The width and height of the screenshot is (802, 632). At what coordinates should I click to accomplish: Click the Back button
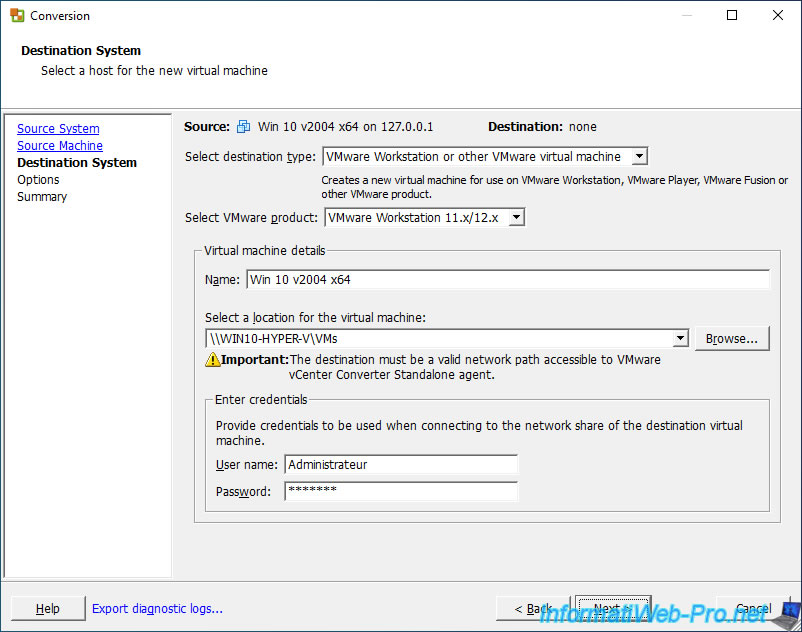[533, 608]
